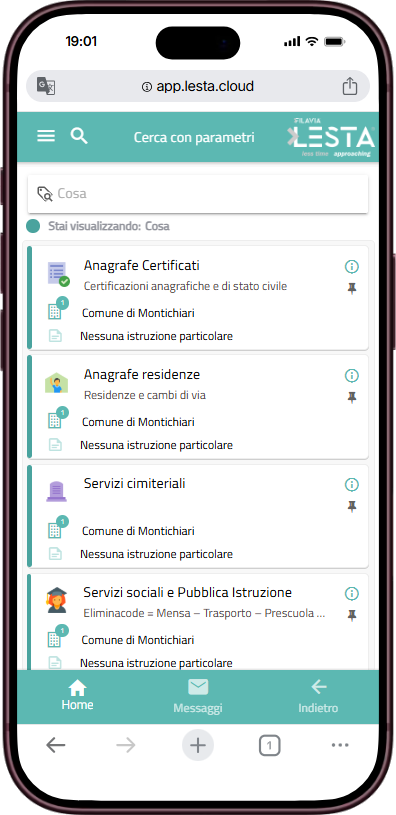Tap note icon in Anagrafe residenze card
Viewport: 396px width, 815px height.
coord(55,445)
